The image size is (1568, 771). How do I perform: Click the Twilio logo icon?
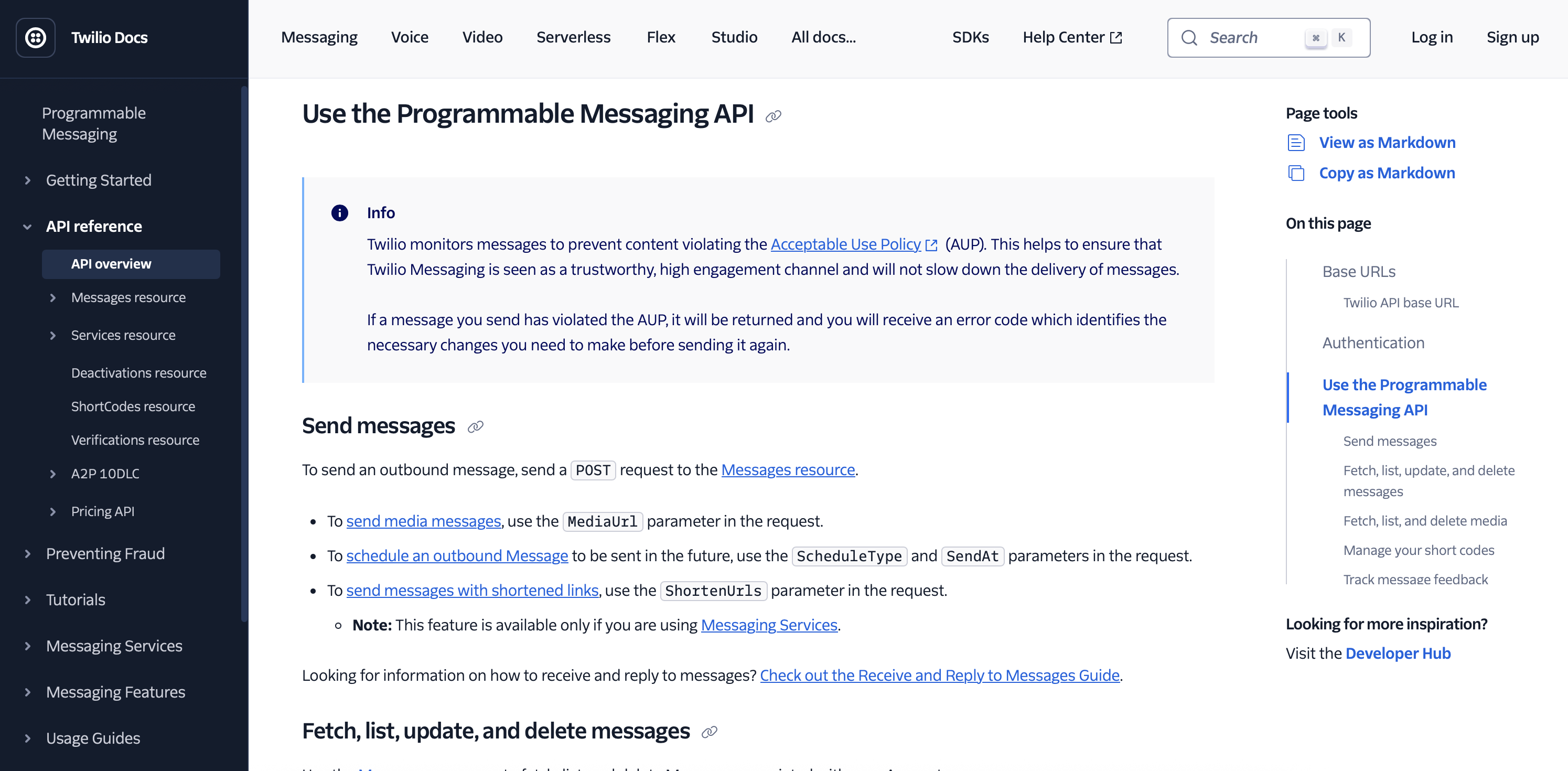tap(35, 38)
